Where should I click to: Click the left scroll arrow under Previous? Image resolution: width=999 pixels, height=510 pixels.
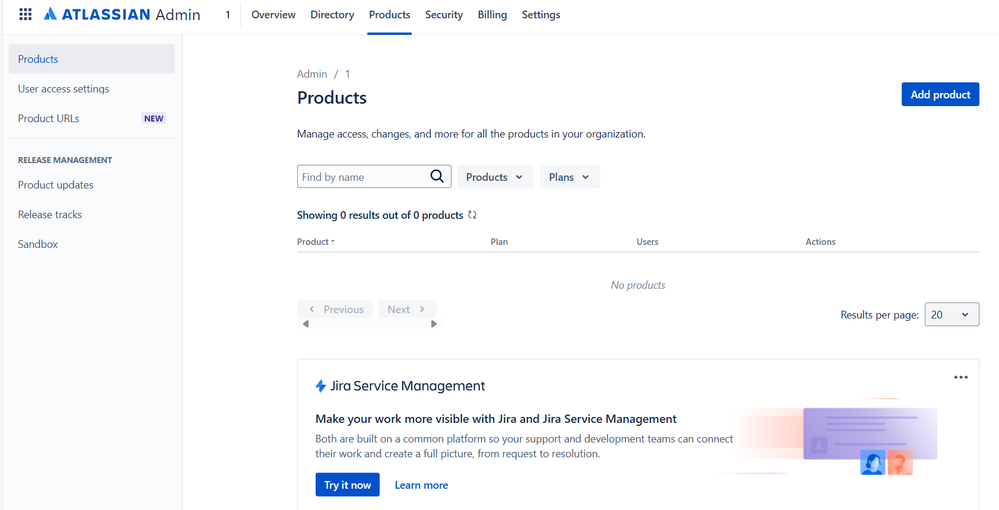point(306,324)
